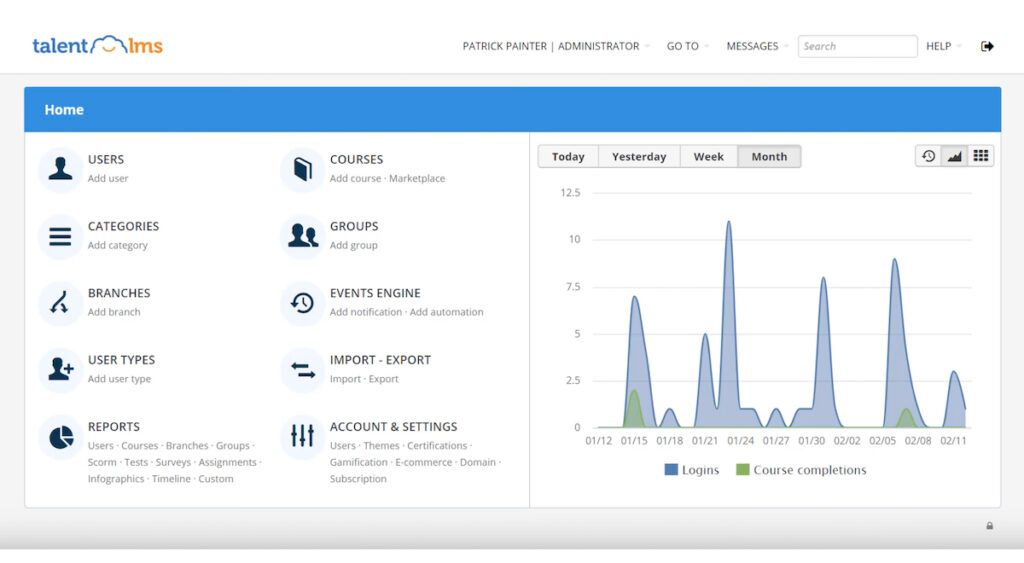
Task: Open the Groups people icon
Action: tap(302, 236)
